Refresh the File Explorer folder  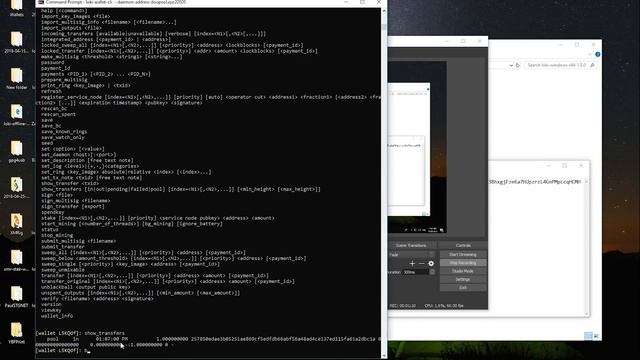pyautogui.click(x=518, y=65)
